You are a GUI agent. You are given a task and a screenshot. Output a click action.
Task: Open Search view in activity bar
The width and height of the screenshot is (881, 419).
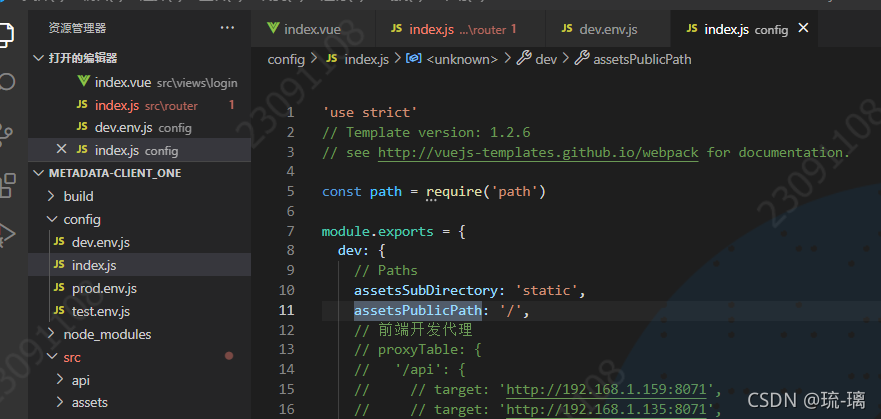point(6,83)
